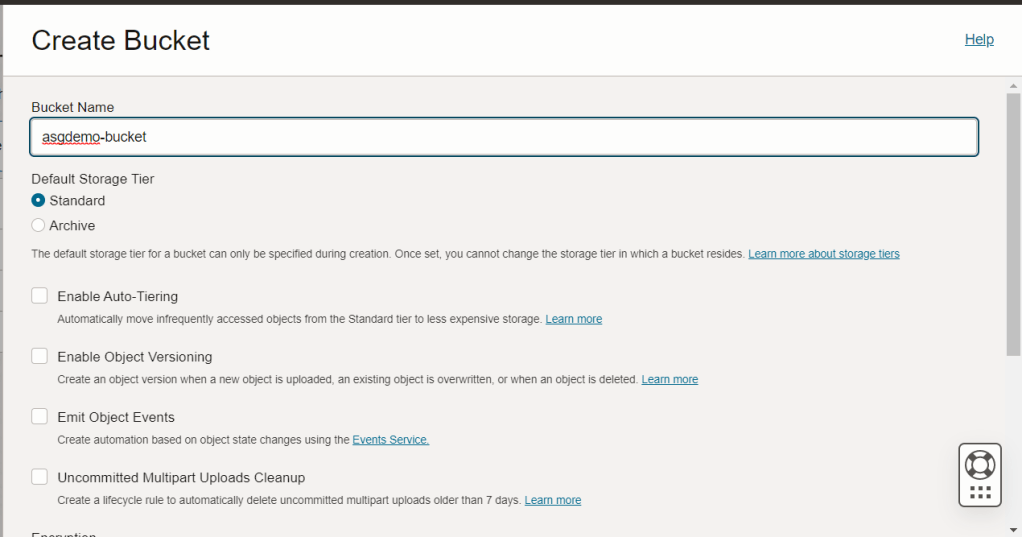Open the lifebuoy support help icon

point(979,464)
